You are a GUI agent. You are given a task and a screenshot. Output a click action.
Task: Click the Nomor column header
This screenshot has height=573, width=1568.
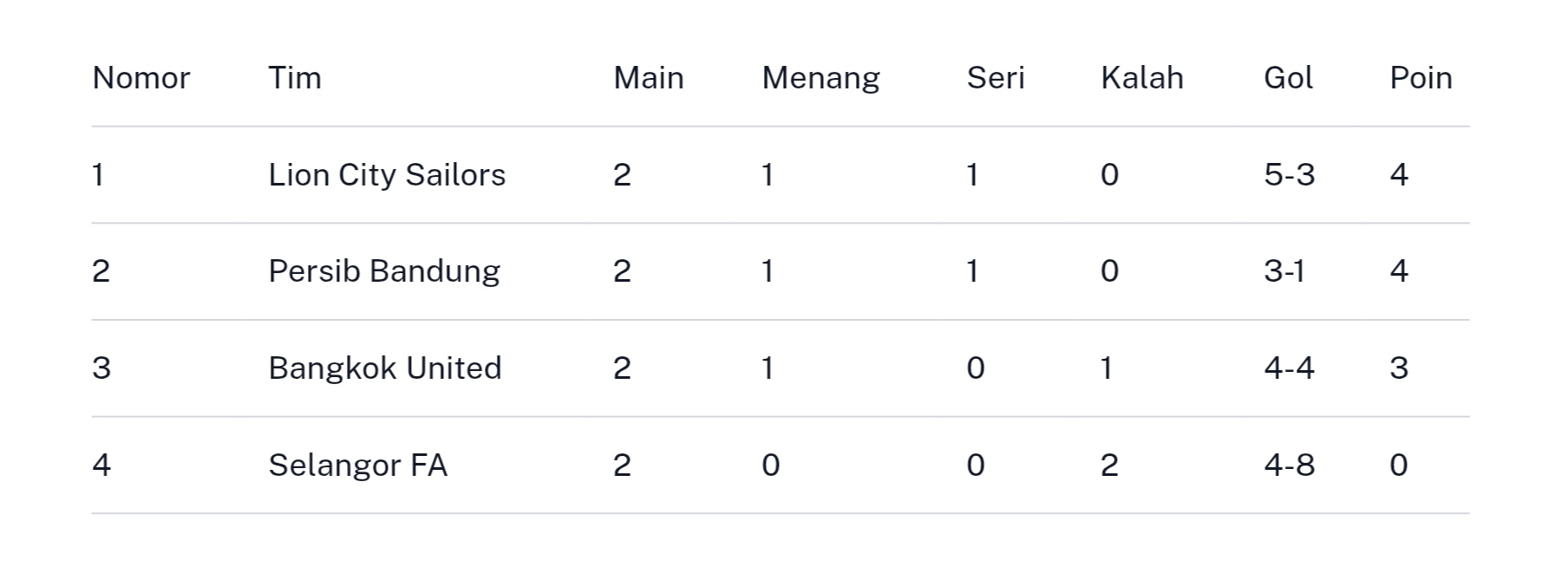[x=140, y=78]
